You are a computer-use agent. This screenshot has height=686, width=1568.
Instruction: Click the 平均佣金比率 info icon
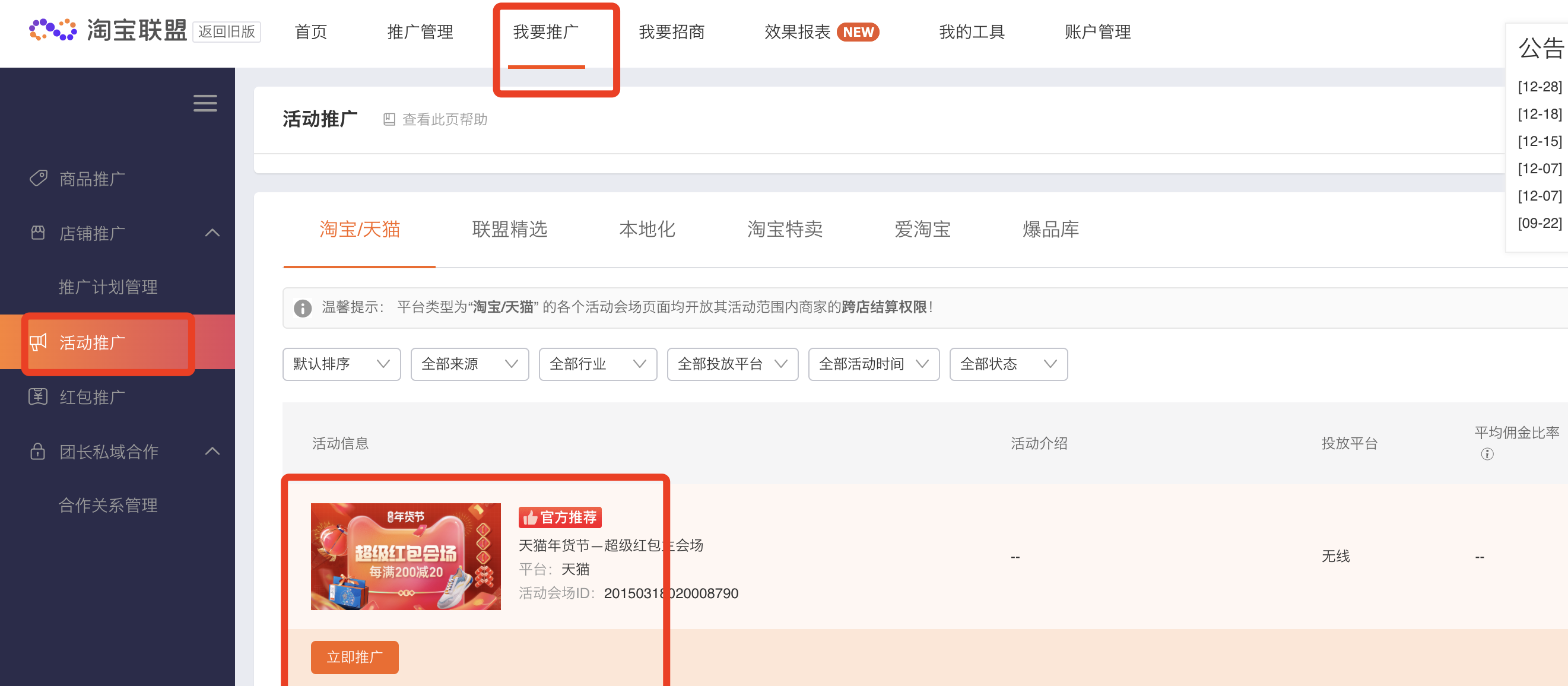(x=1487, y=454)
